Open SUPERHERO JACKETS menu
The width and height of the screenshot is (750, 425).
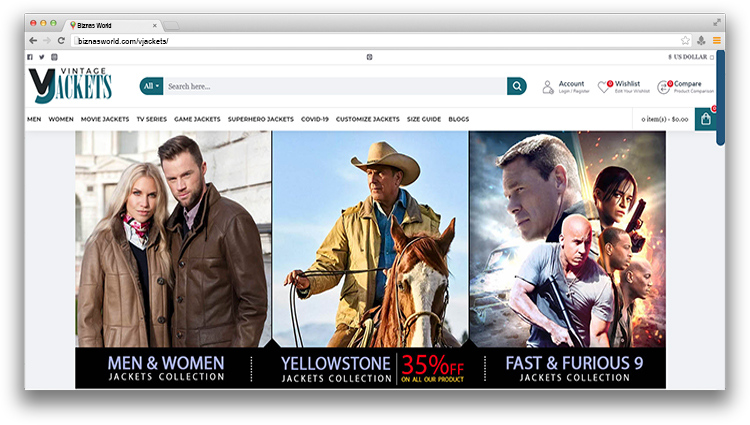261,119
